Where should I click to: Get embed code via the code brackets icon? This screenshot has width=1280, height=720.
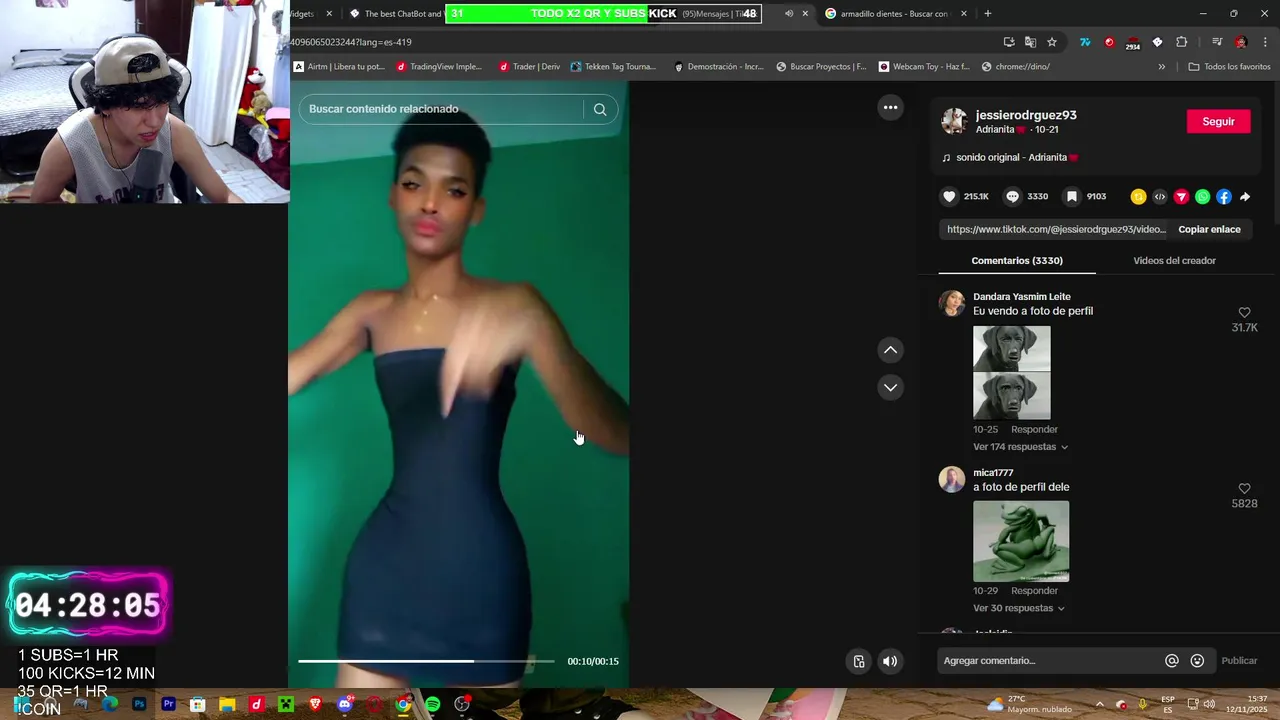click(x=1160, y=197)
